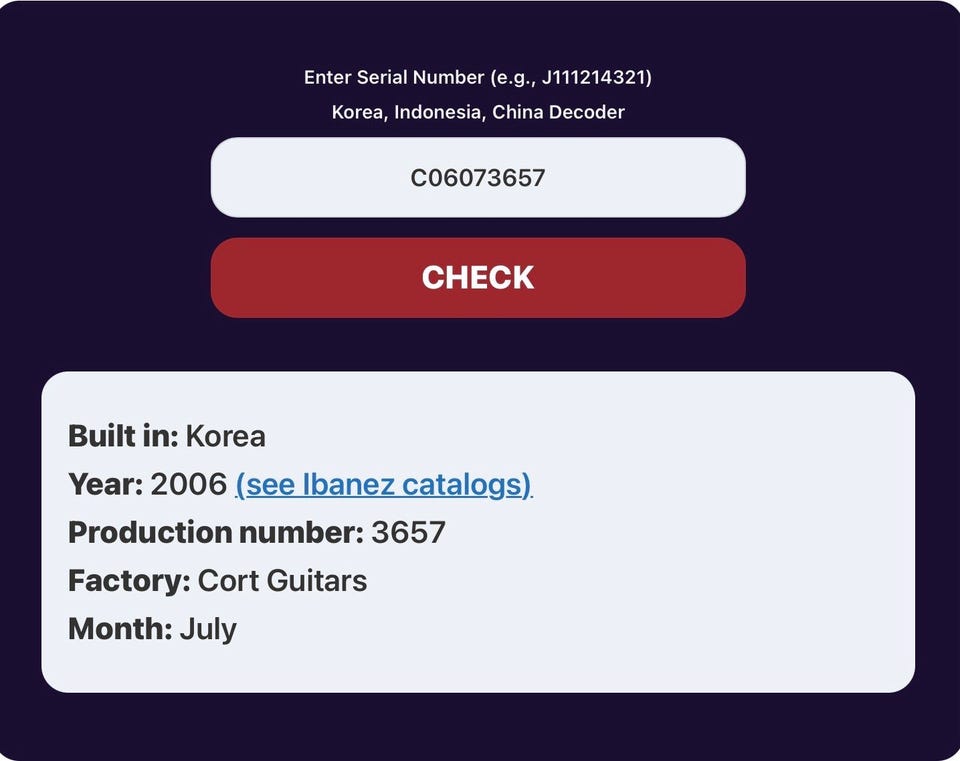Click the serial number input field

coord(478,178)
